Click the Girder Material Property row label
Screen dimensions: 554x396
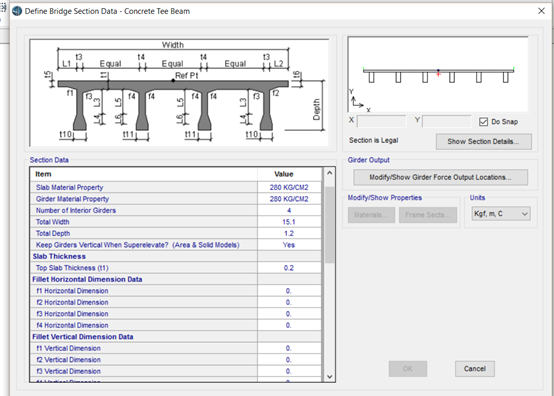pos(72,199)
